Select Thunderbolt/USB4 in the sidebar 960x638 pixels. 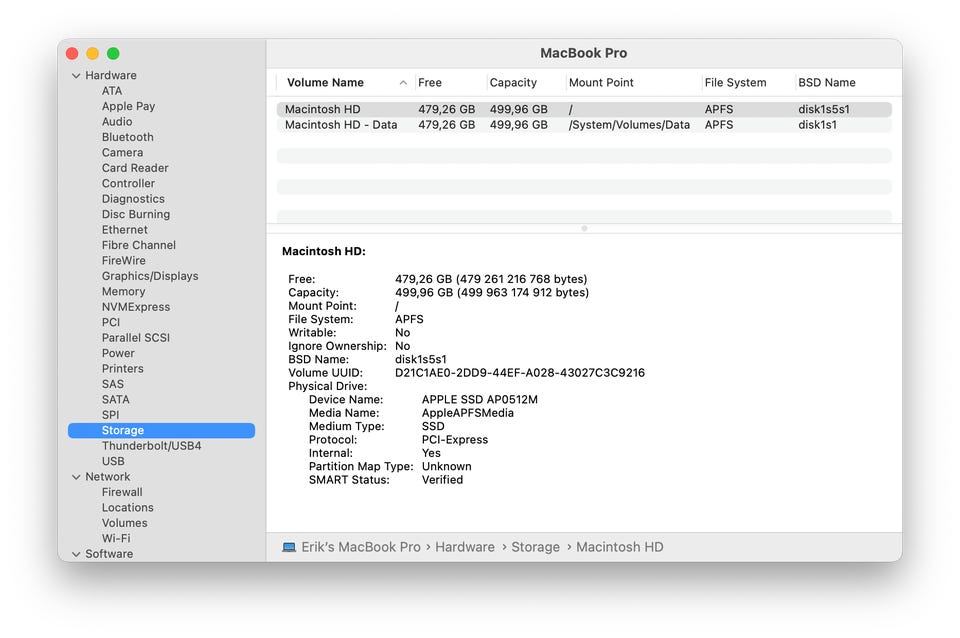point(151,446)
